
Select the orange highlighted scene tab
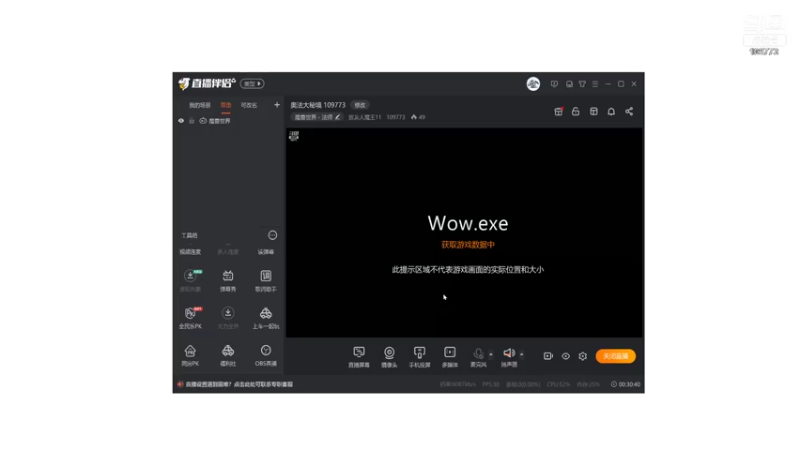tap(226, 105)
